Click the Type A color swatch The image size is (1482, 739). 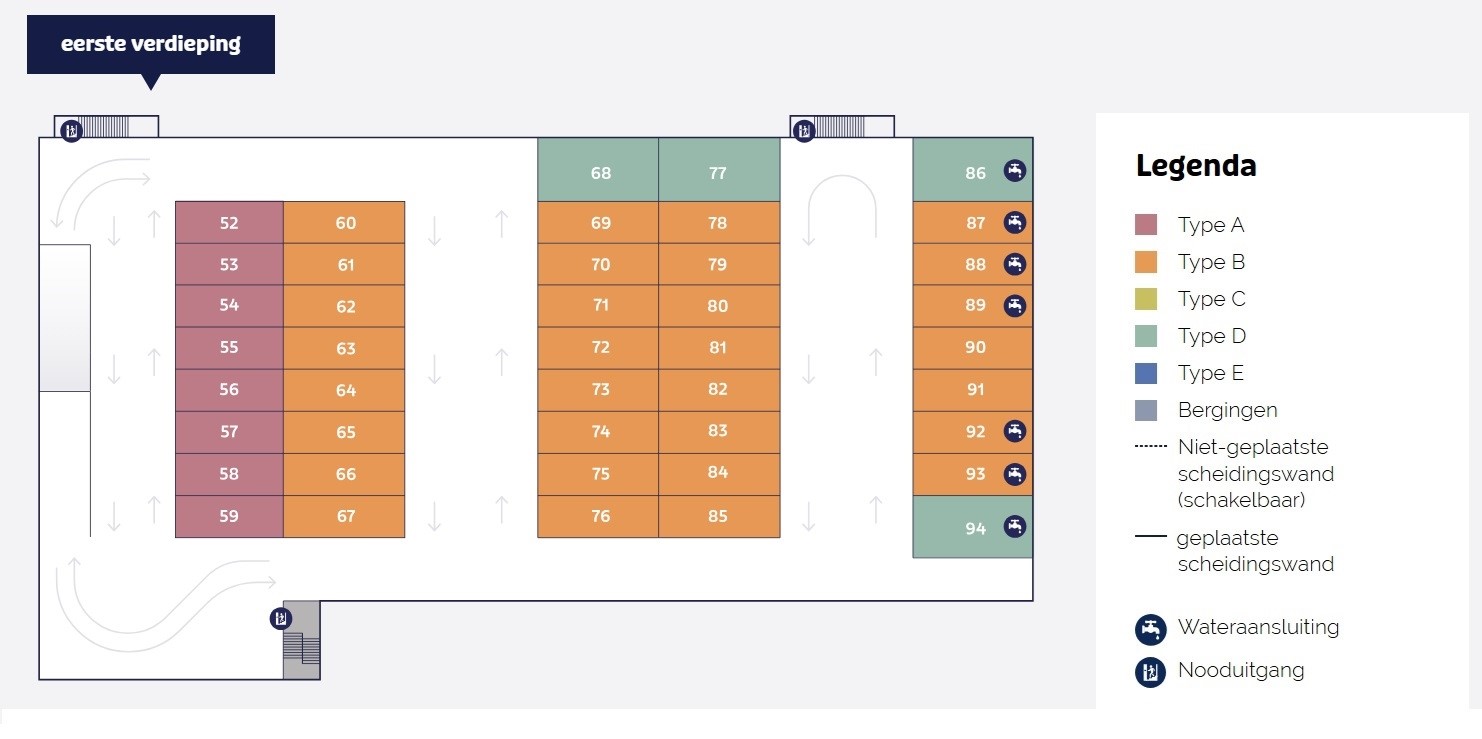tap(1146, 225)
